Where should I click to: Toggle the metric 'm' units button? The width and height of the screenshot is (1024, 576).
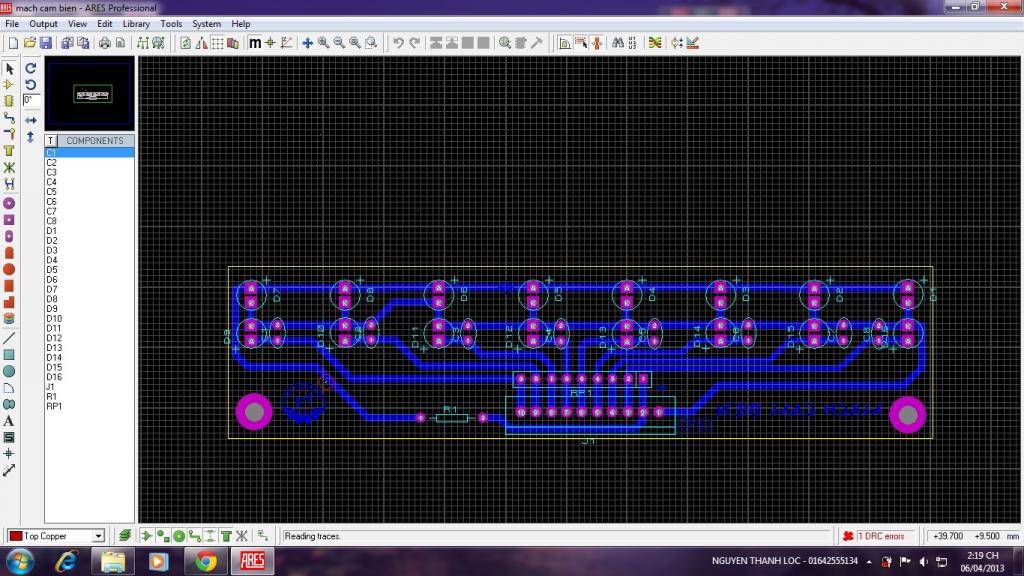click(x=254, y=43)
